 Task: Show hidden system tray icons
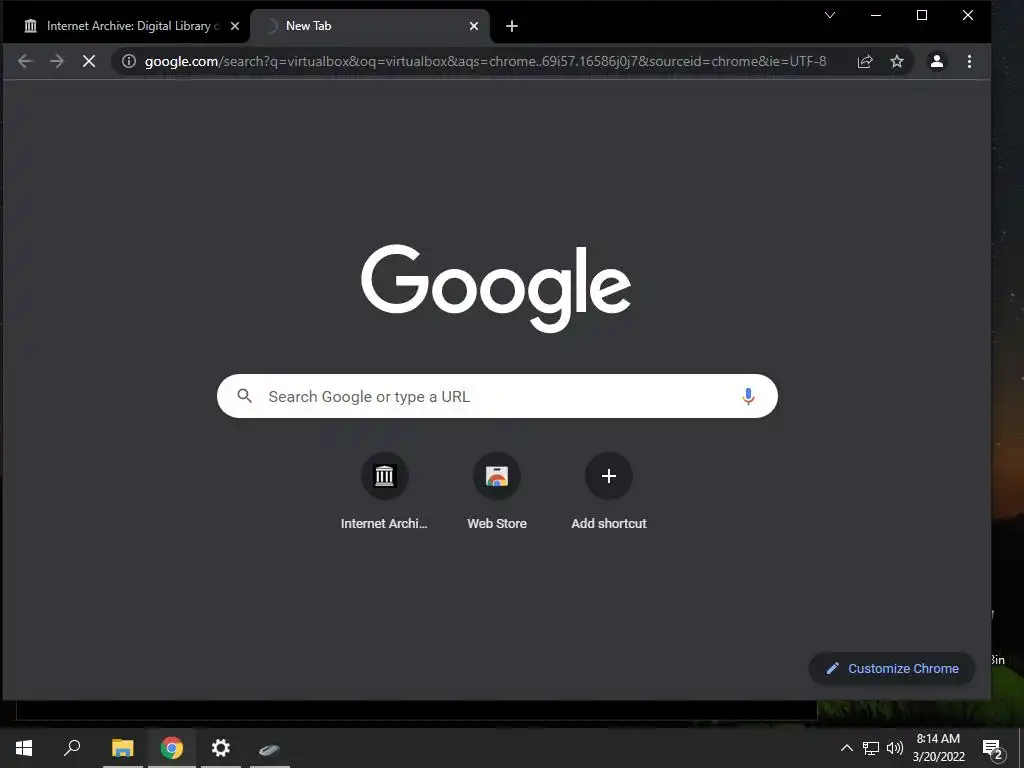pyautogui.click(x=846, y=748)
